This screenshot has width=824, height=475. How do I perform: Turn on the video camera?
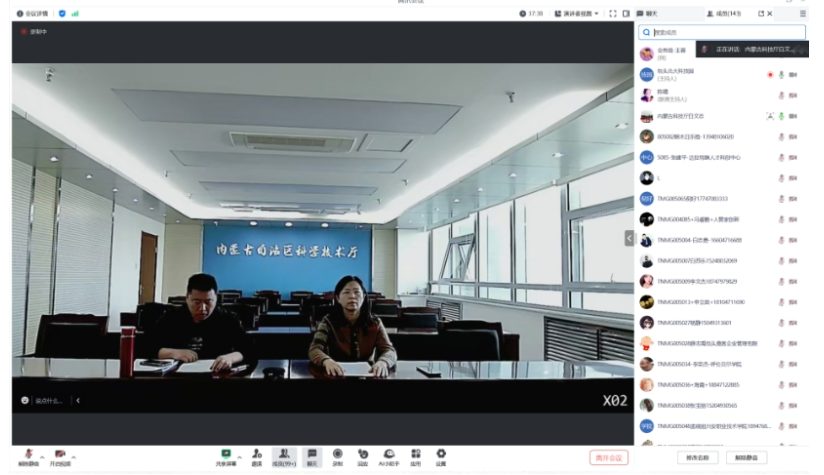[x=60, y=457]
